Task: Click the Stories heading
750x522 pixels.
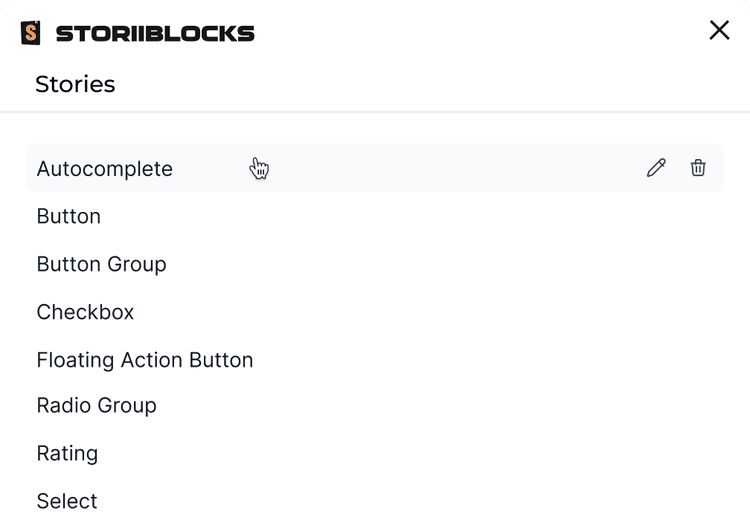Action: [x=75, y=84]
